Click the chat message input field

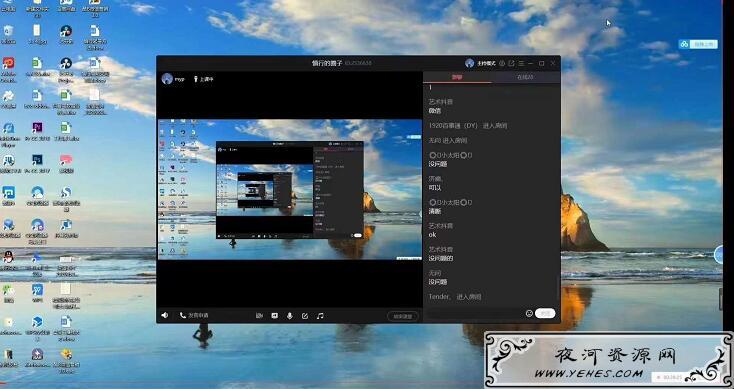point(475,313)
